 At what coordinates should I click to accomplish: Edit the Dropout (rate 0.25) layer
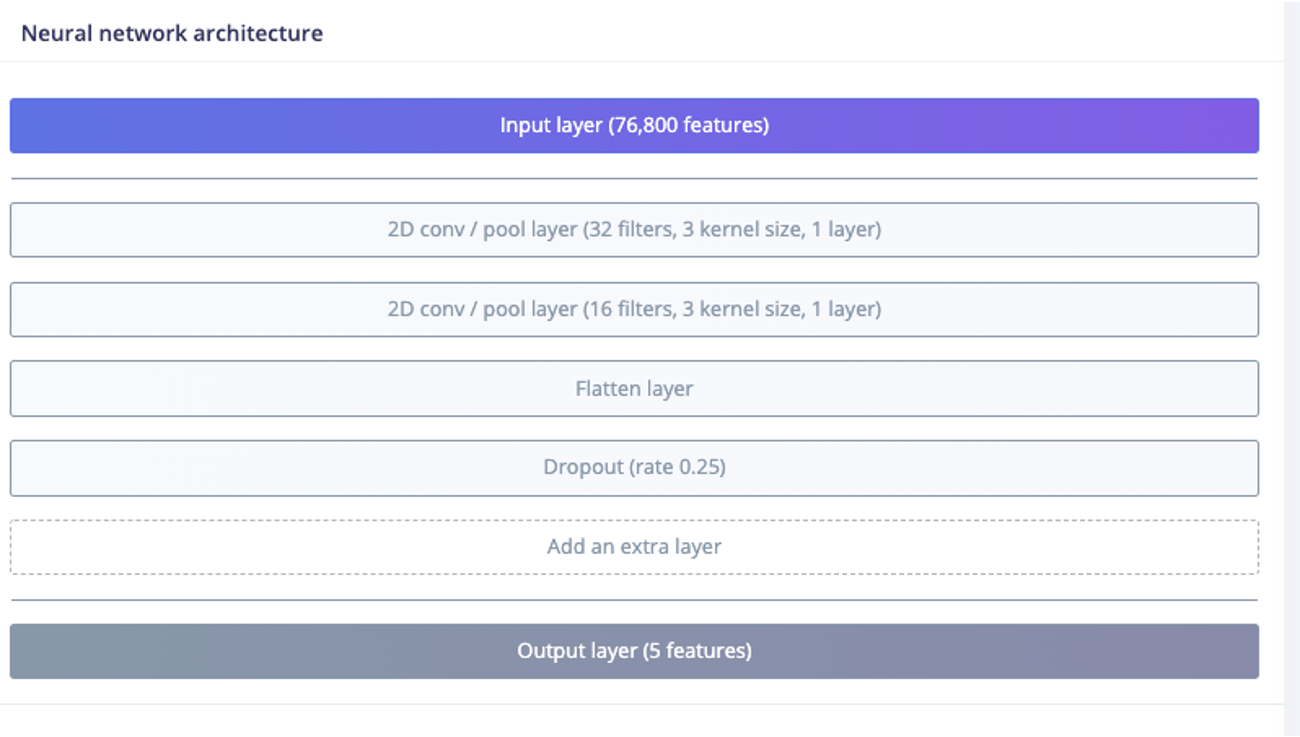point(634,467)
